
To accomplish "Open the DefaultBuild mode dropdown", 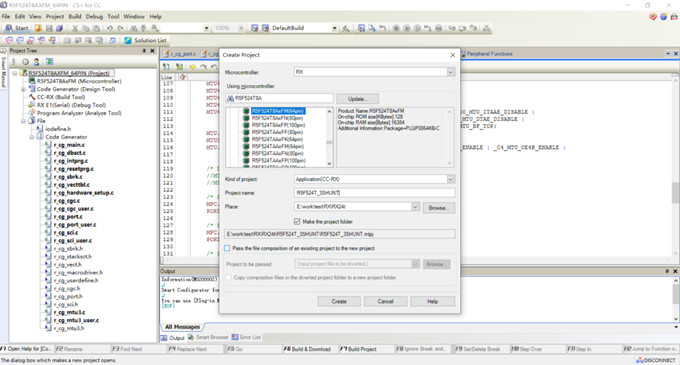I will [x=334, y=28].
